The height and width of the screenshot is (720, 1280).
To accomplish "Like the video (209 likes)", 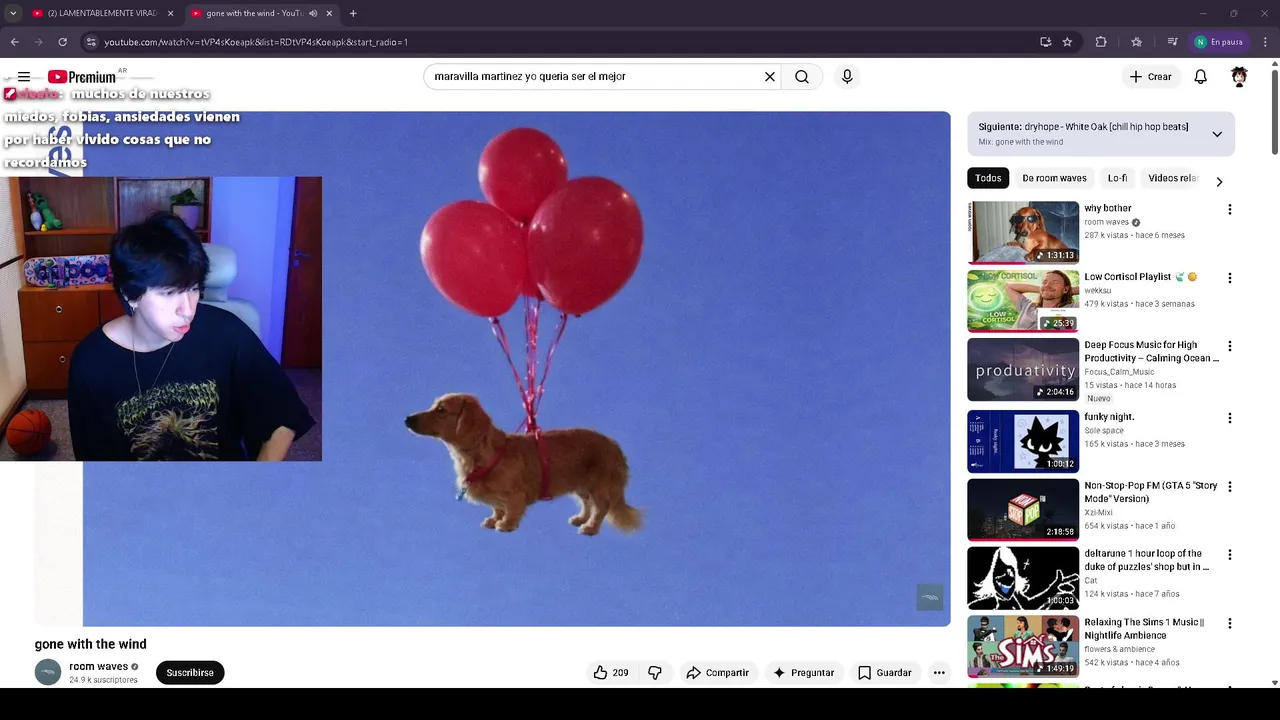I will (x=611, y=673).
